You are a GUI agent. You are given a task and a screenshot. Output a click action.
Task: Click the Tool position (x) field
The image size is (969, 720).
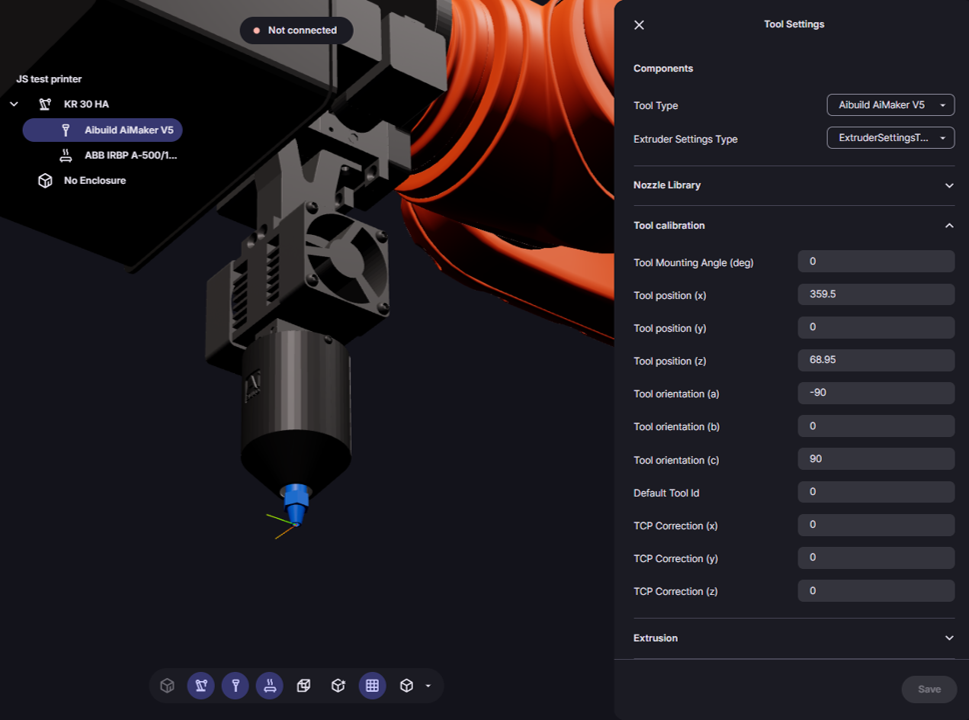pos(875,295)
